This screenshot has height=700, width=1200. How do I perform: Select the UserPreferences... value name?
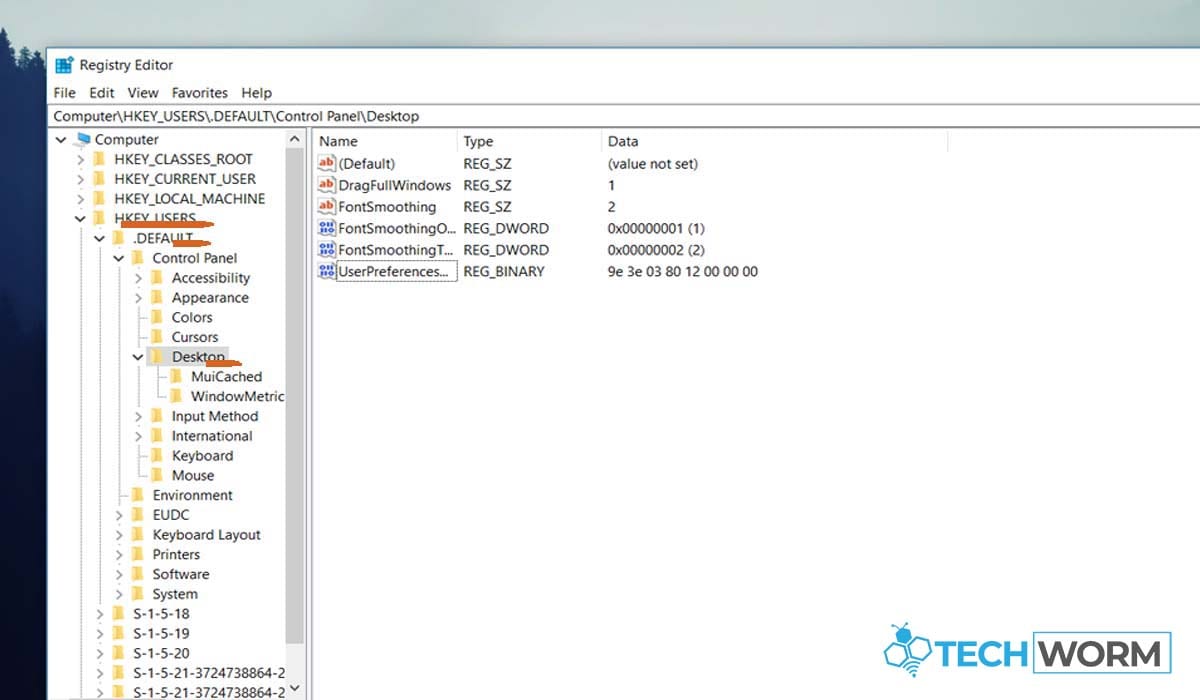coord(396,271)
